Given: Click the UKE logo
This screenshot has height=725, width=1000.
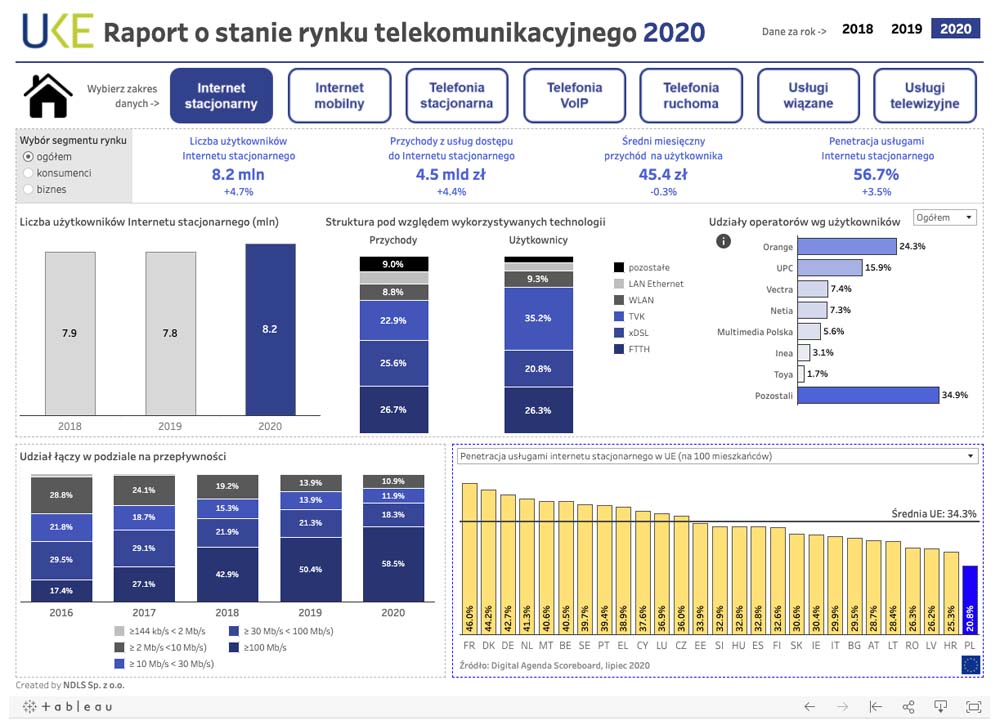Looking at the screenshot, I should (57, 31).
